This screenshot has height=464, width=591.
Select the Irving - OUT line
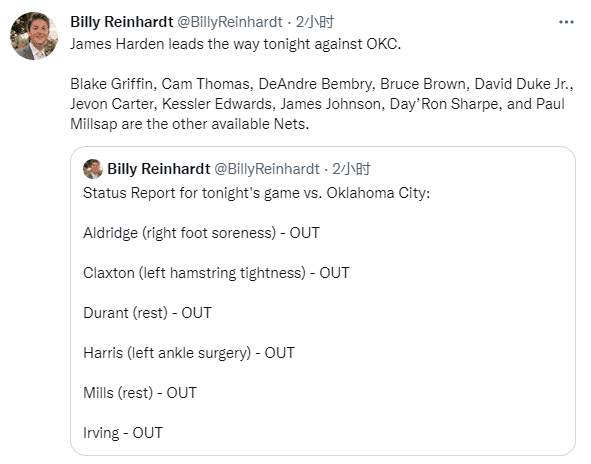[123, 433]
